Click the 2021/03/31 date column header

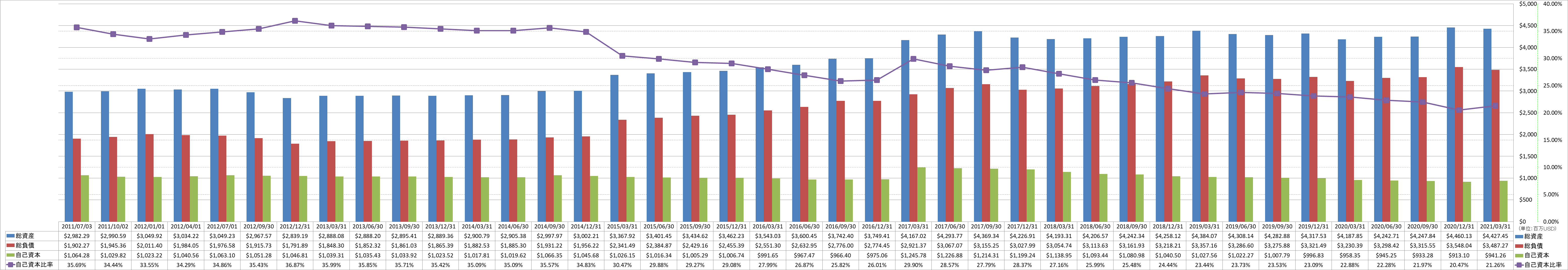[1495, 226]
